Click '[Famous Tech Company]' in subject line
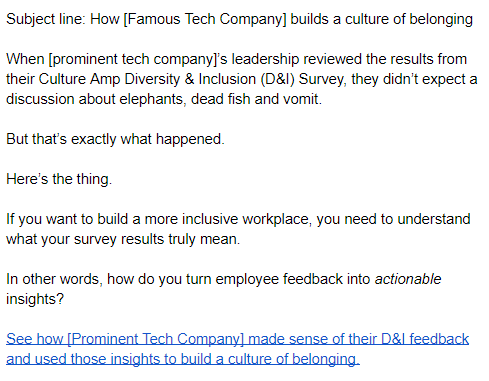Screen dimensions: 489x381 point(205,19)
